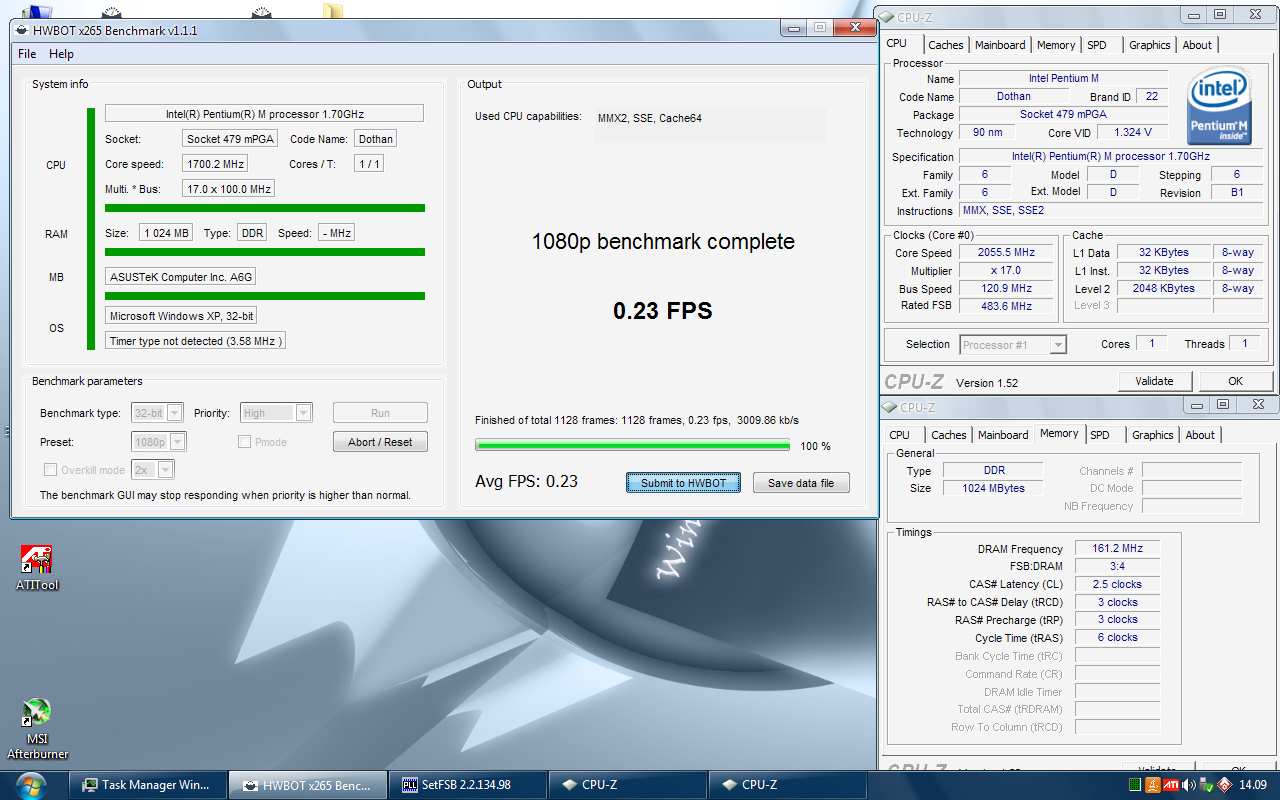Click the 0.23 FPS result text
Viewport: 1280px width, 800px height.
point(663,311)
